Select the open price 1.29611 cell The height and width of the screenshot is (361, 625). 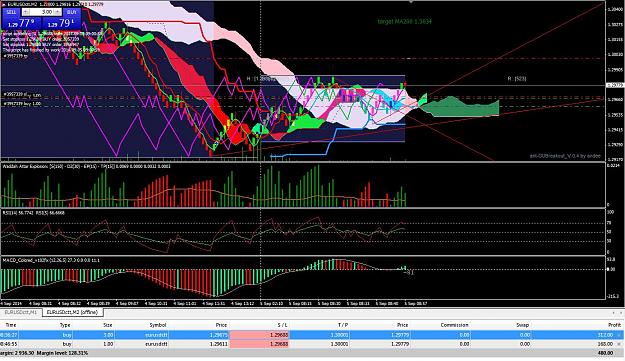point(219,344)
